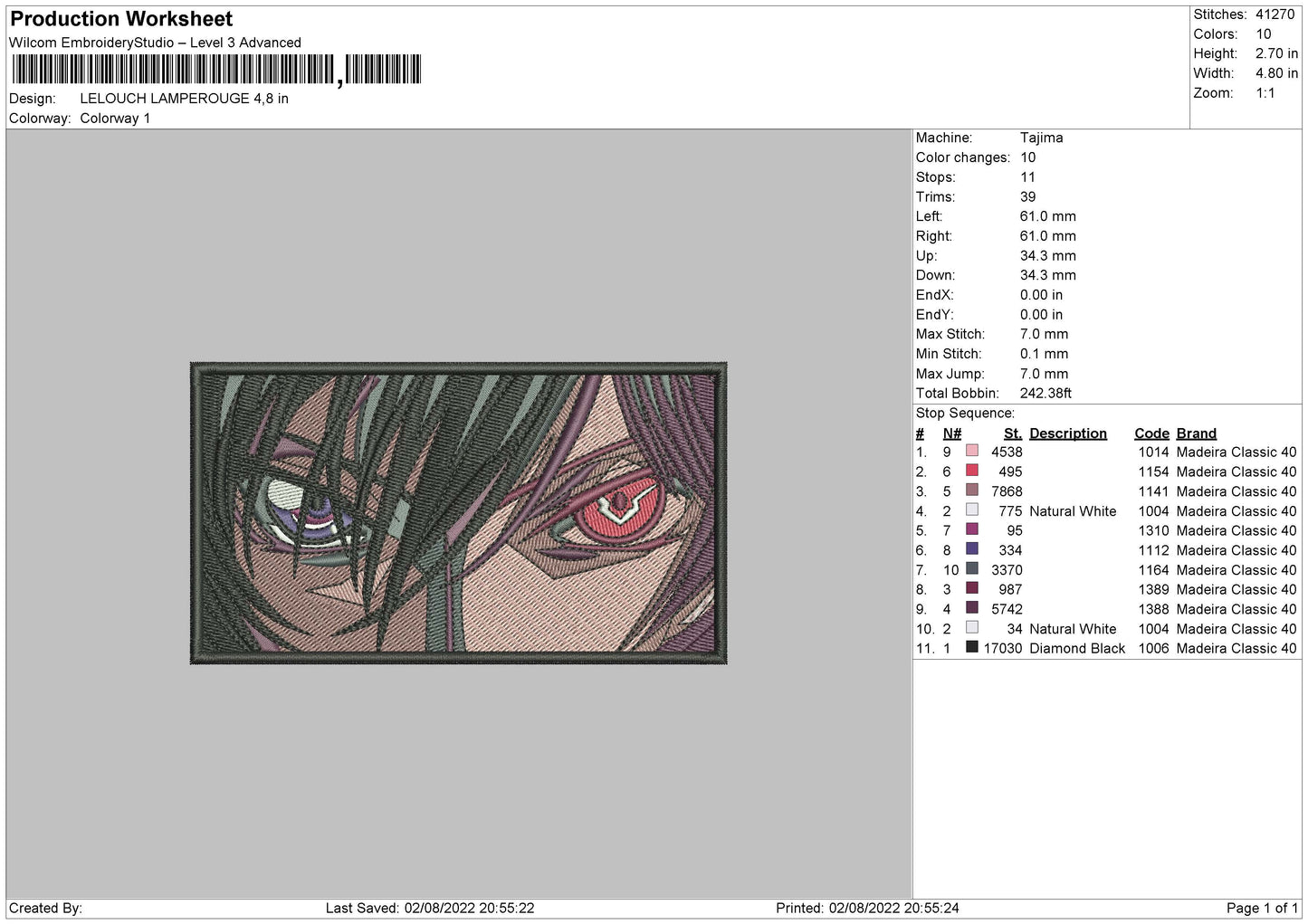This screenshot has height=924, width=1308.
Task: Click the 'Colorway 1' value
Action: pyautogui.click(x=115, y=119)
